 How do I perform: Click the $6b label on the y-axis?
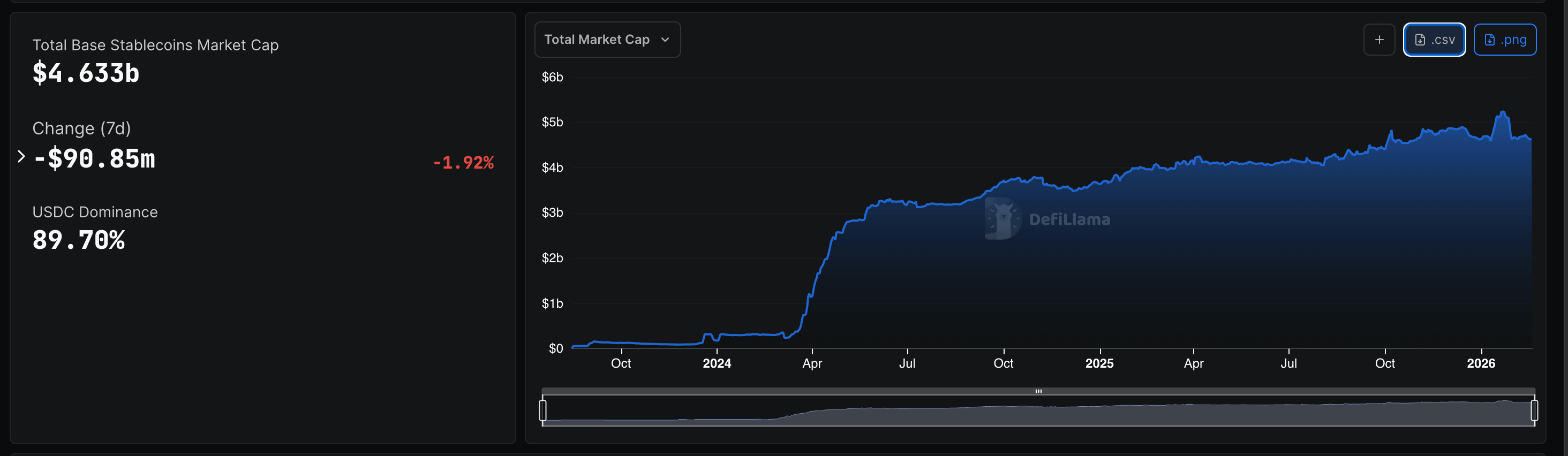[x=552, y=77]
